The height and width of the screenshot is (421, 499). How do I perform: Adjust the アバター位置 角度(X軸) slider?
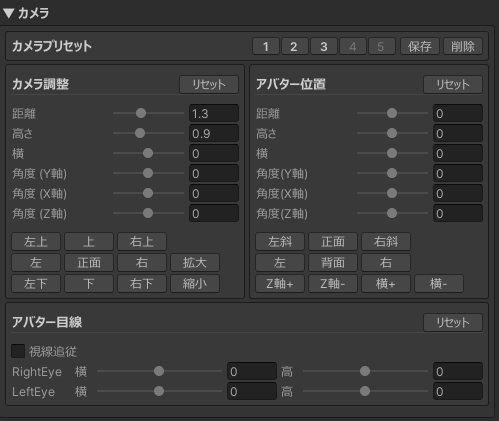(392, 193)
